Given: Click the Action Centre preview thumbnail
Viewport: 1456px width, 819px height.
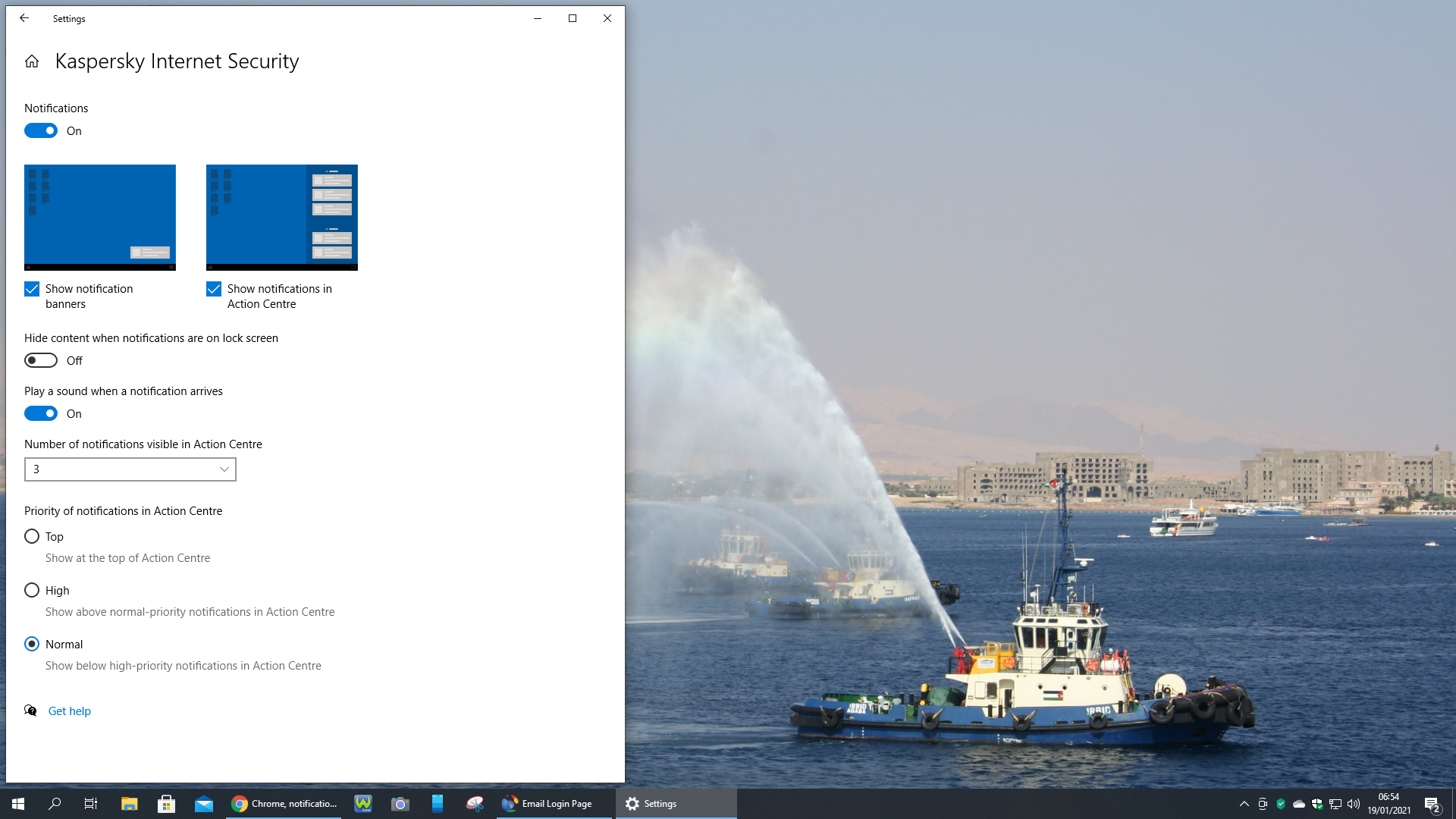Looking at the screenshot, I should (x=282, y=218).
